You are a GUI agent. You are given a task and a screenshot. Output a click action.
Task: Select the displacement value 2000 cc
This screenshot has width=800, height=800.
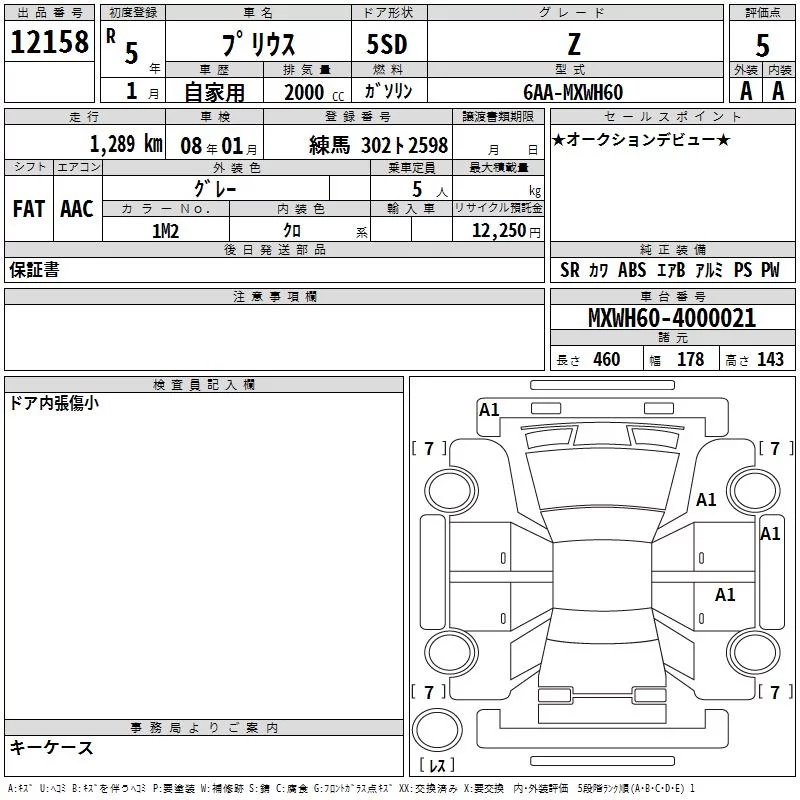314,92
